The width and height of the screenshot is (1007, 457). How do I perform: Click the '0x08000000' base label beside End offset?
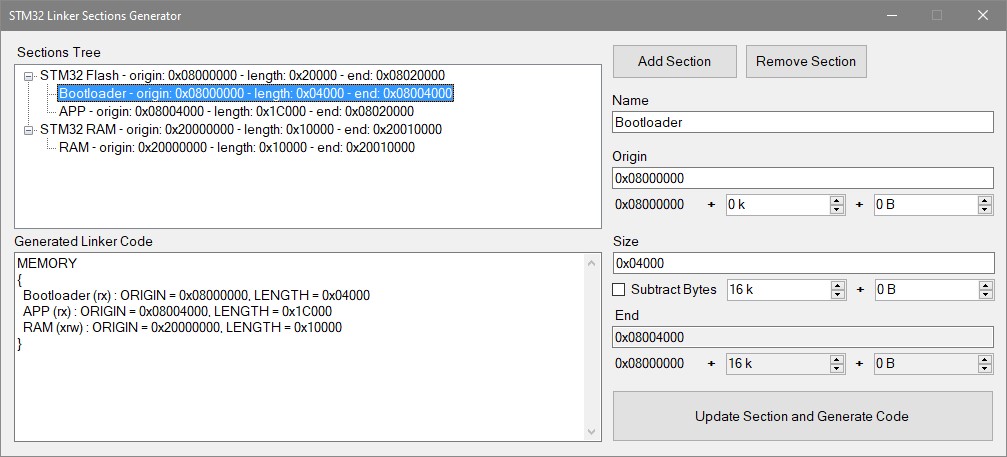point(649,364)
